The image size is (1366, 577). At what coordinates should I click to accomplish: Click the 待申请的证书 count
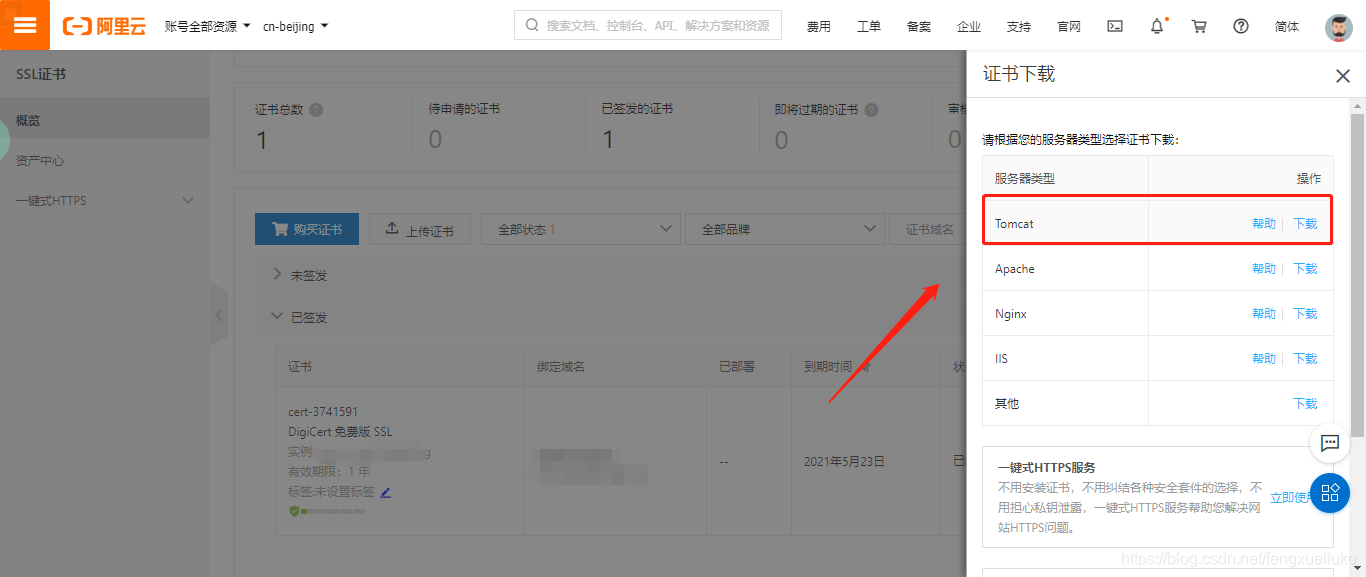click(435, 140)
